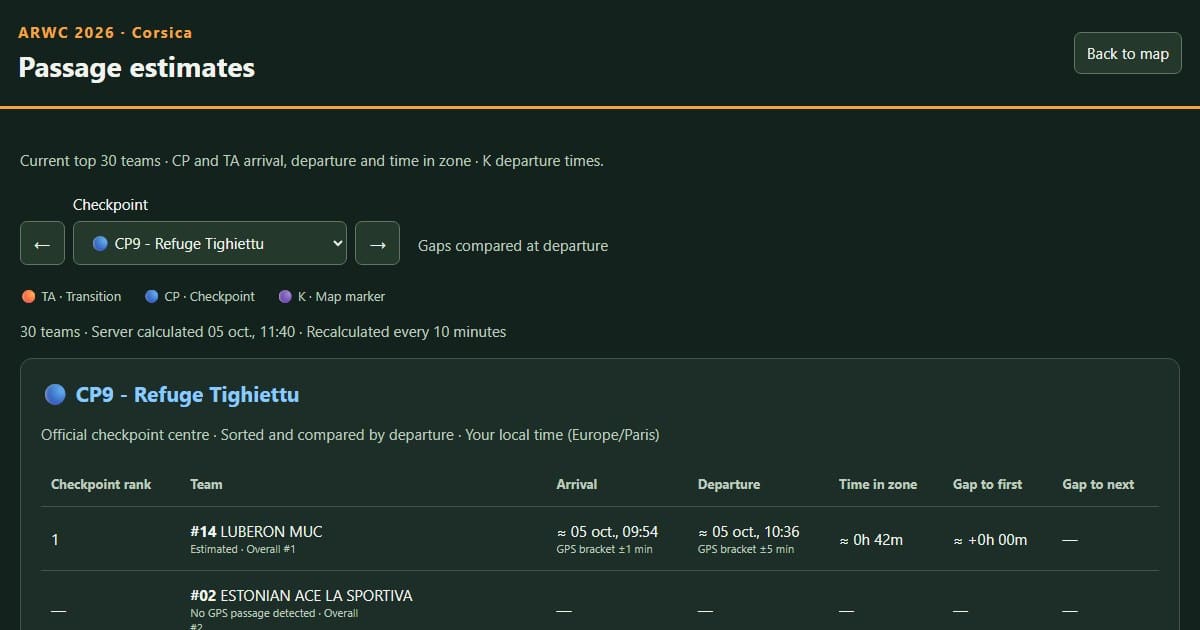Click the Back to map button

click(1127, 53)
